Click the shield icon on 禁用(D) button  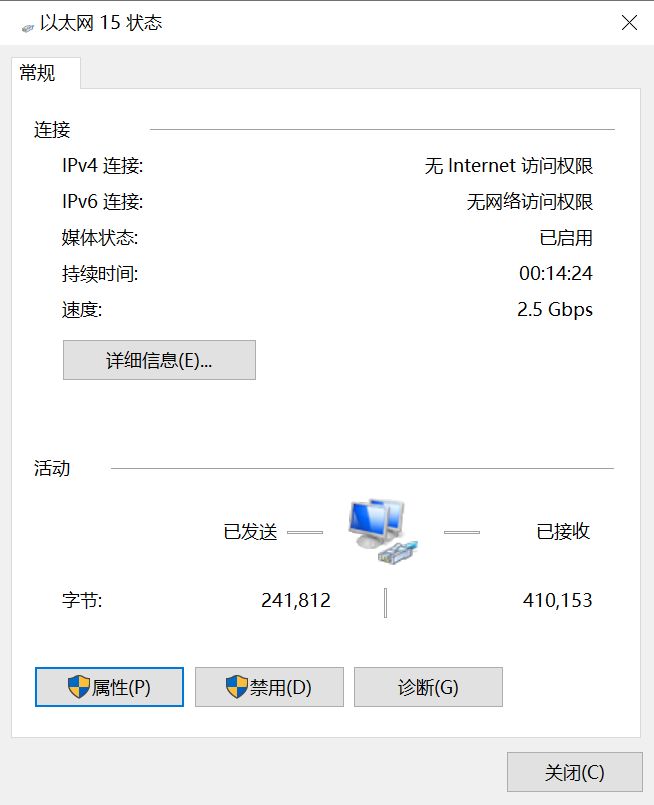pyautogui.click(x=237, y=687)
